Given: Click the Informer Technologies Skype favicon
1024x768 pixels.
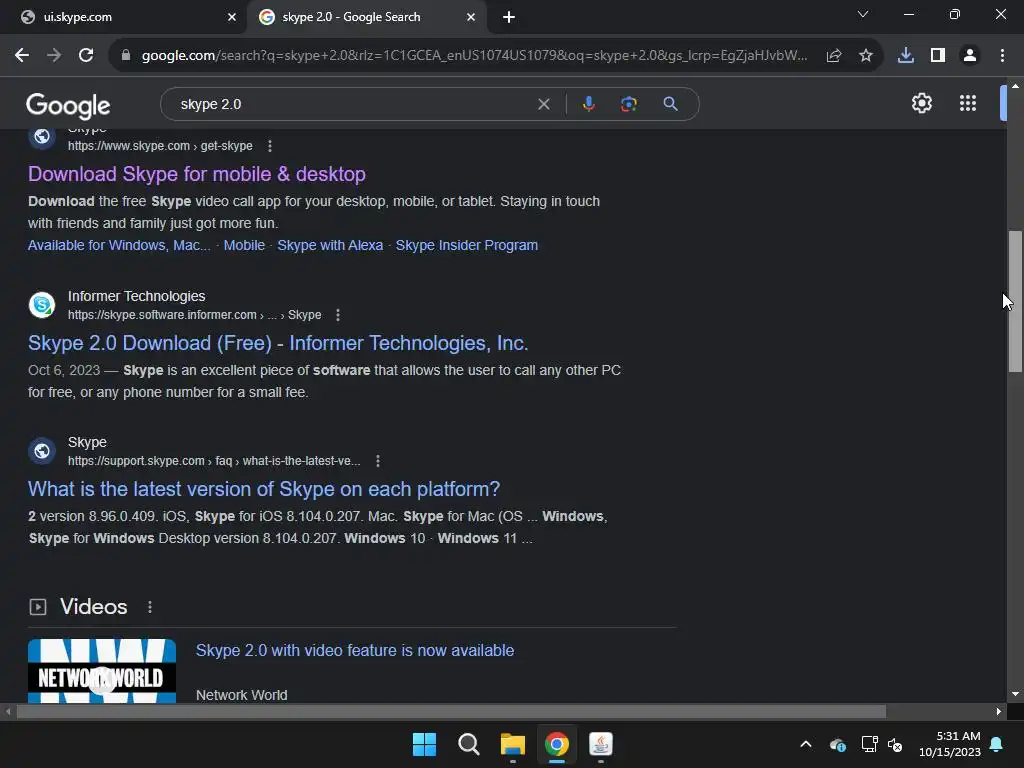Looking at the screenshot, I should 42,305.
